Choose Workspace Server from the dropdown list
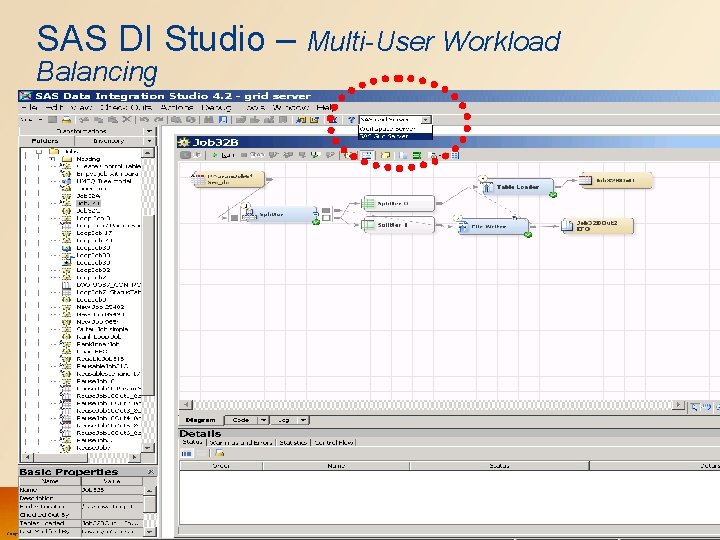720x540 pixels. [395, 129]
